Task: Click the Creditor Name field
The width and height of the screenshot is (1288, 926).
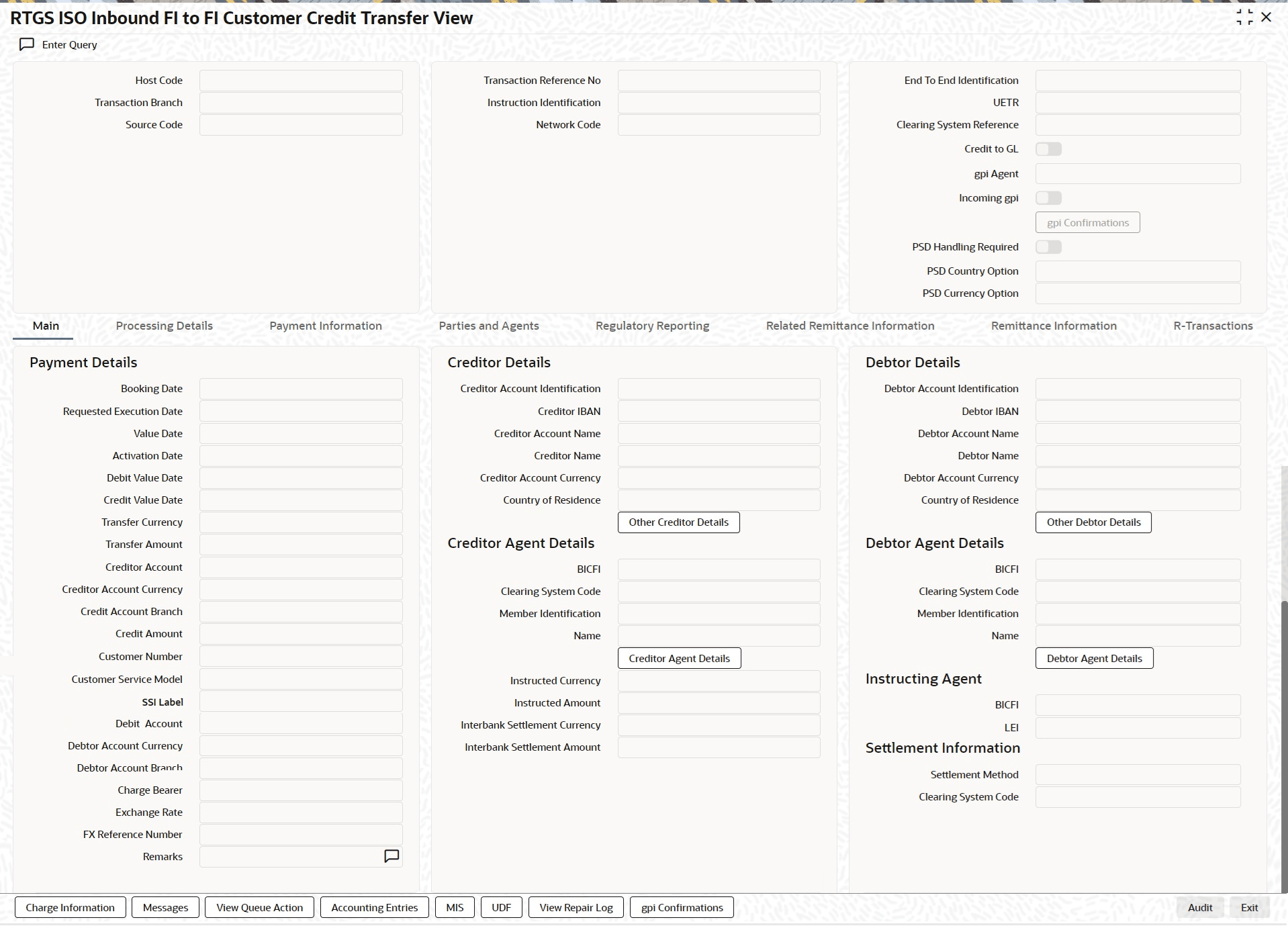Action: click(x=719, y=456)
